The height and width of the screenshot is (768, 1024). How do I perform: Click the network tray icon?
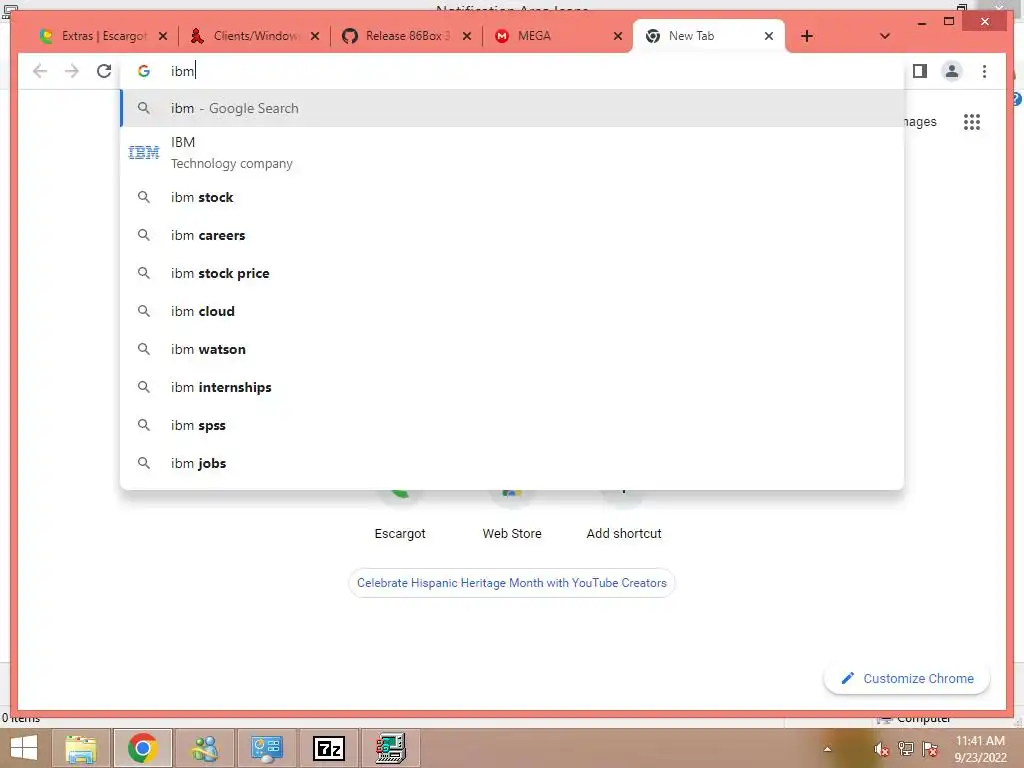tap(906, 749)
